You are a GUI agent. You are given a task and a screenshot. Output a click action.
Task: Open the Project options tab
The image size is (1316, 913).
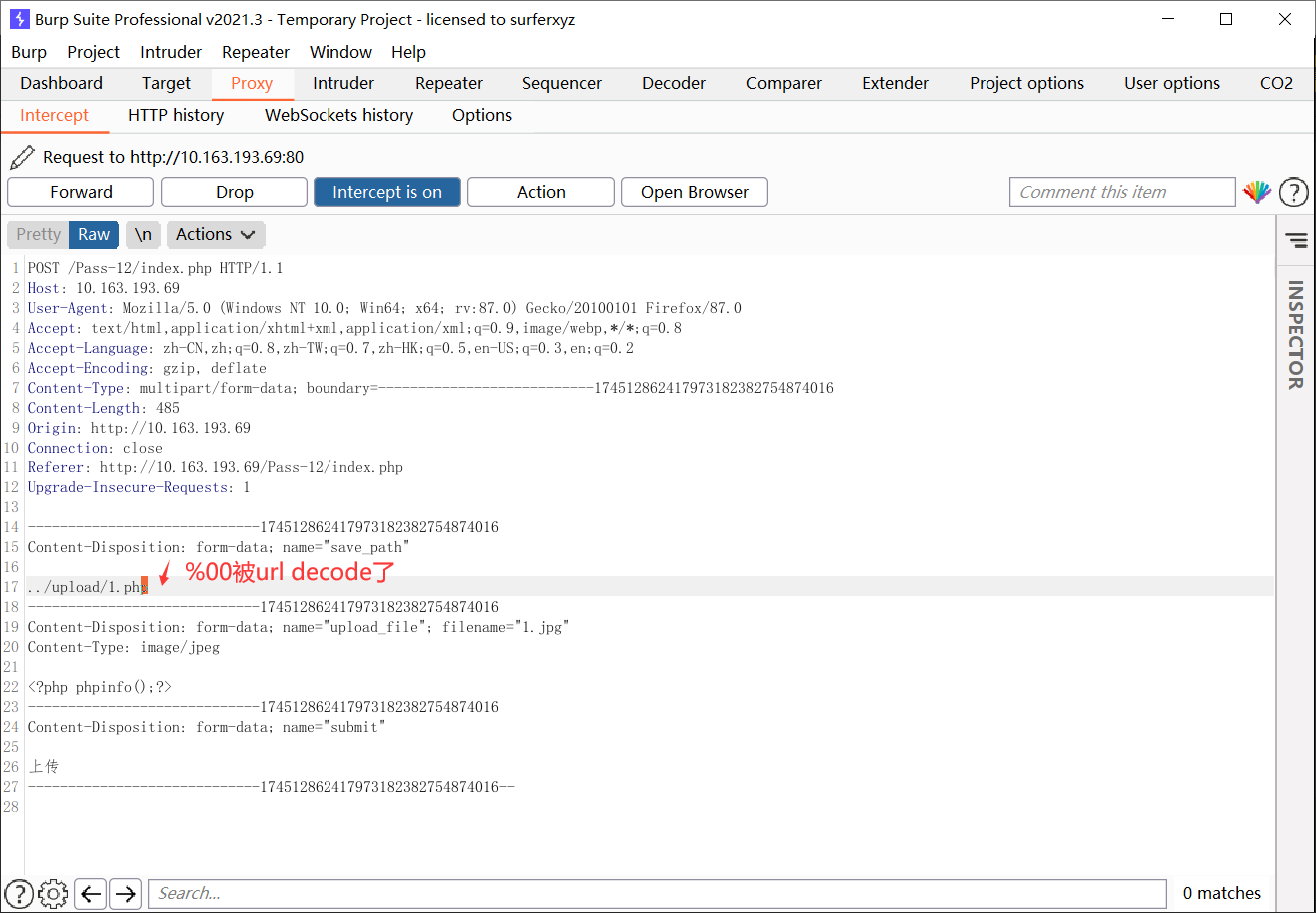1026,83
